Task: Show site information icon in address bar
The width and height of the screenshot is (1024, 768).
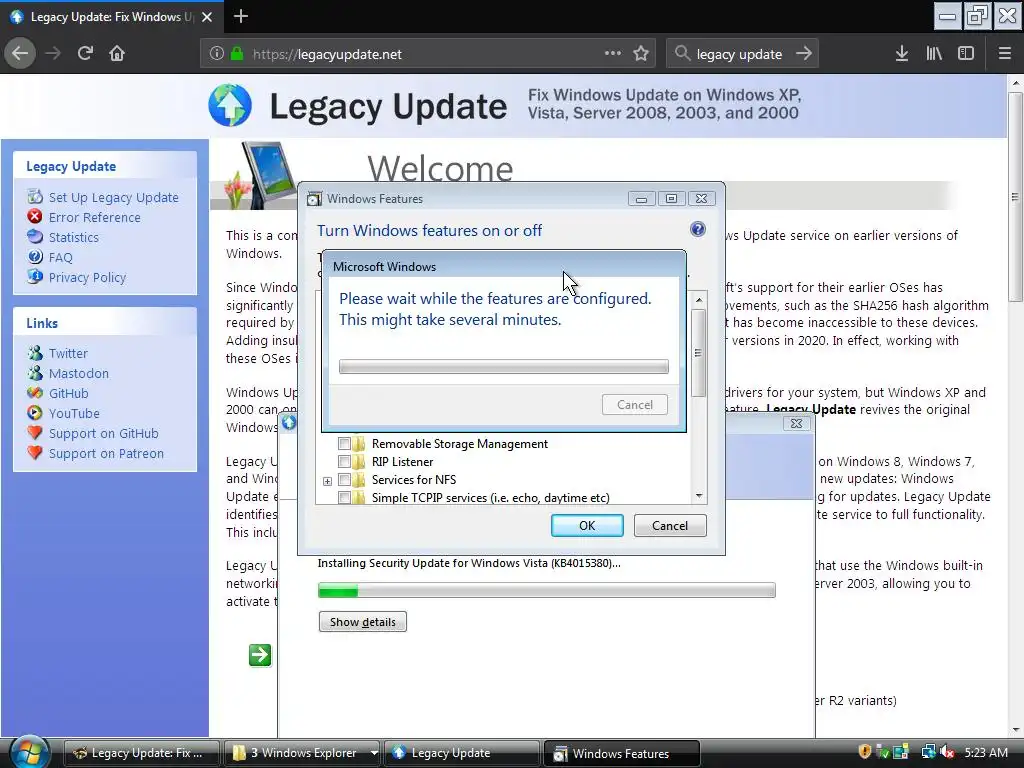Action: click(x=217, y=54)
